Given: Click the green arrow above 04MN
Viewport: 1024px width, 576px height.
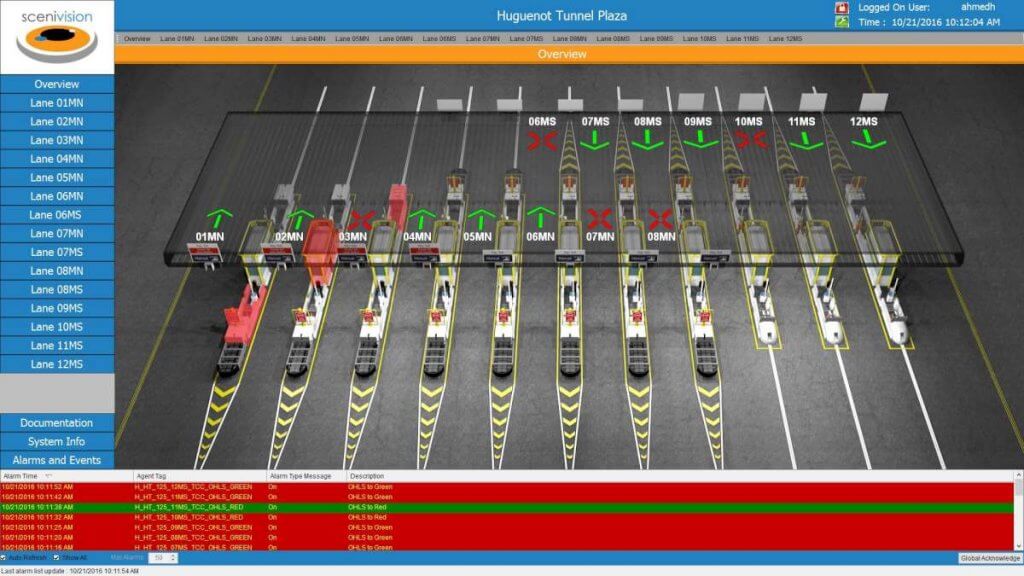Looking at the screenshot, I should click(x=421, y=219).
